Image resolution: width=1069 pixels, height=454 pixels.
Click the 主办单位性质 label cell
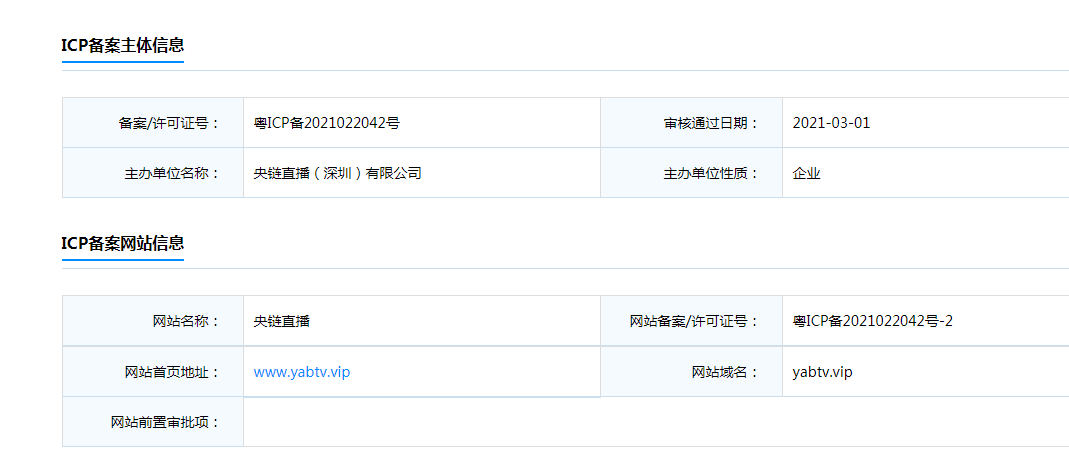coord(691,172)
